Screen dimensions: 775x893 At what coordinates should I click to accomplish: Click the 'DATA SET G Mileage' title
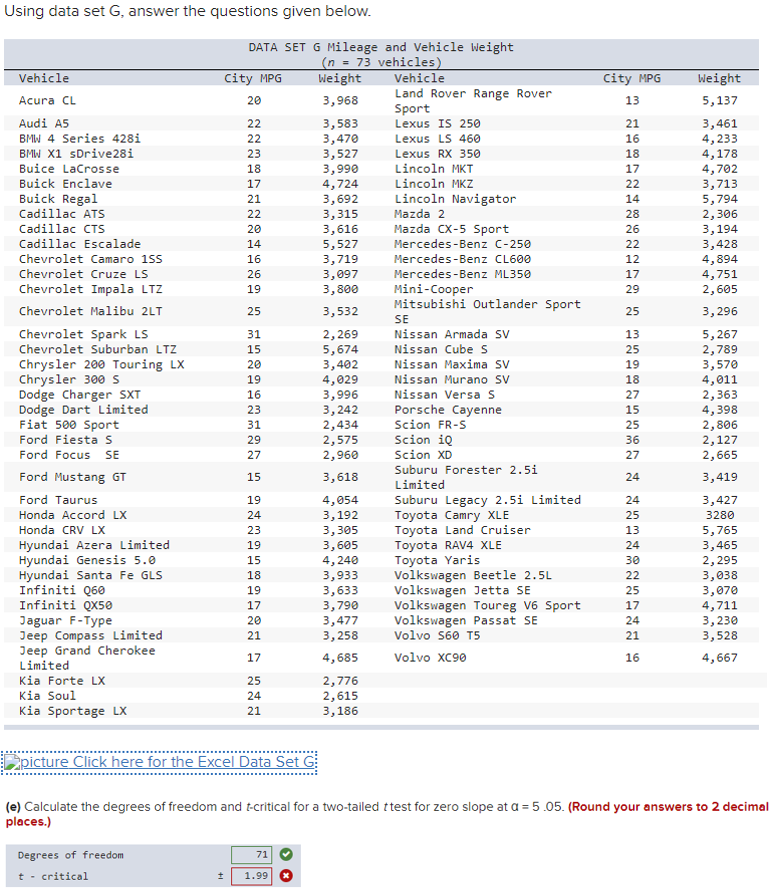tap(381, 47)
